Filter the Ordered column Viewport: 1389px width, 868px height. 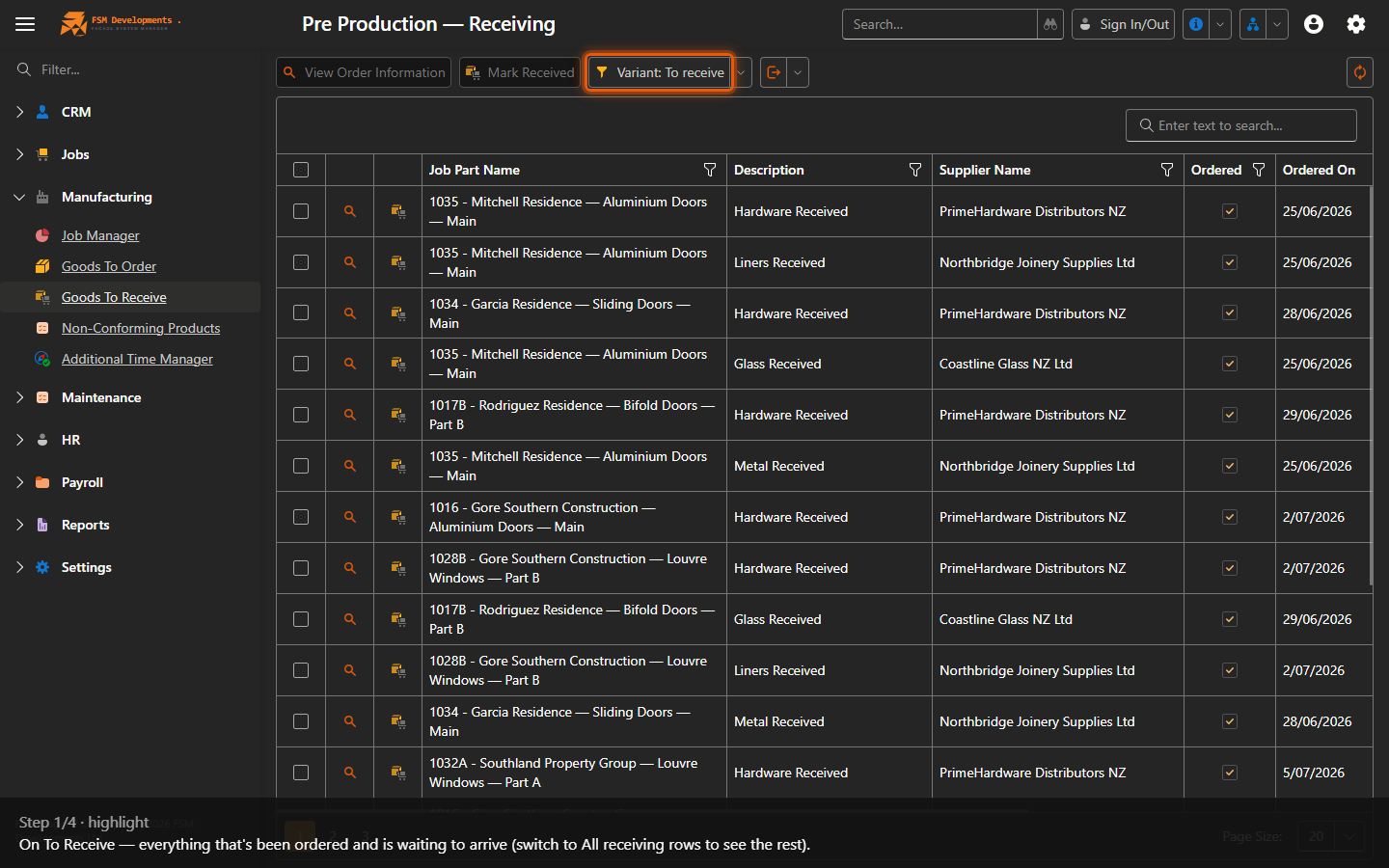(1259, 170)
